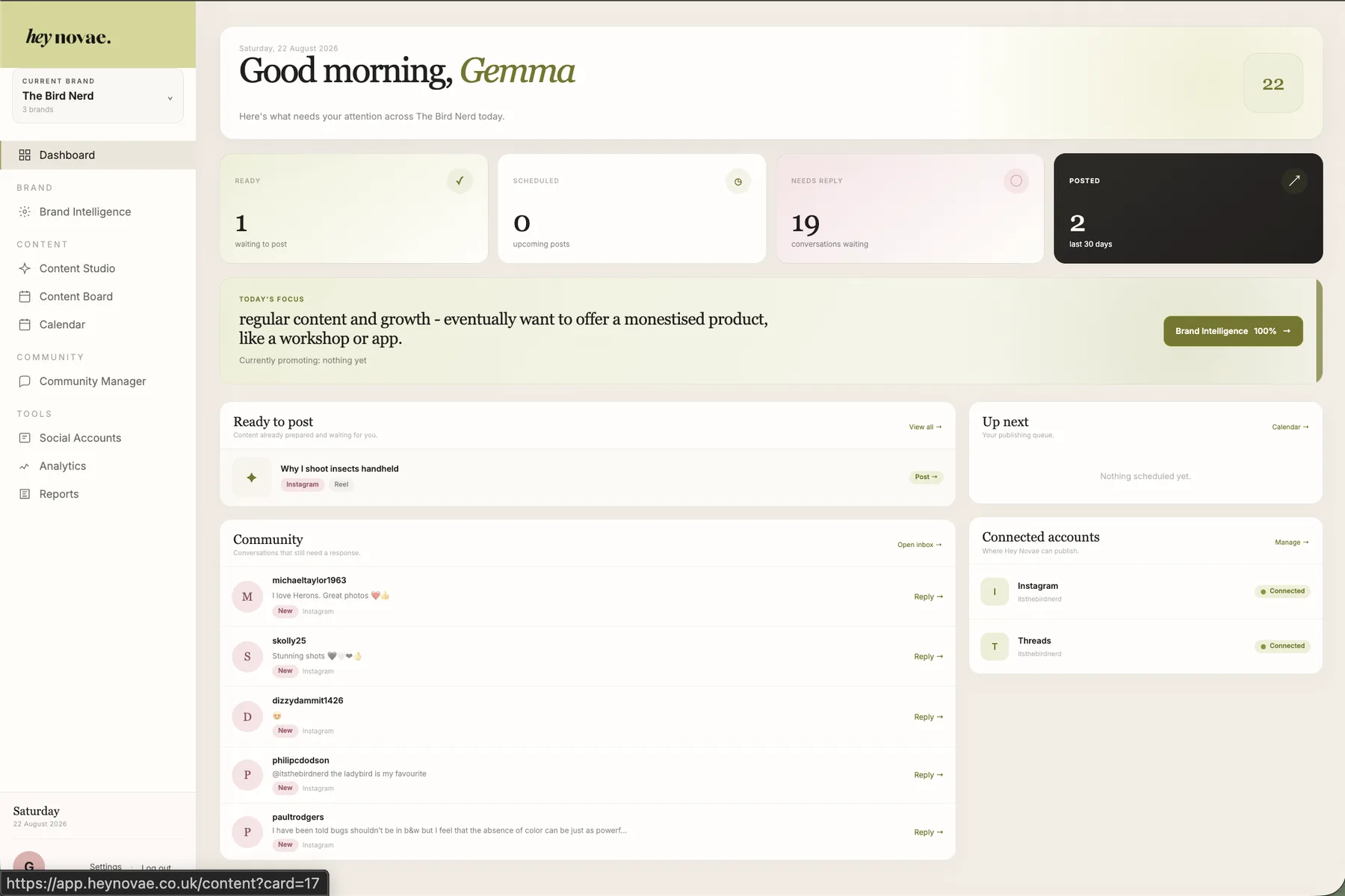Click Threads Connected status badge
The width and height of the screenshot is (1345, 896).
[x=1282, y=646]
